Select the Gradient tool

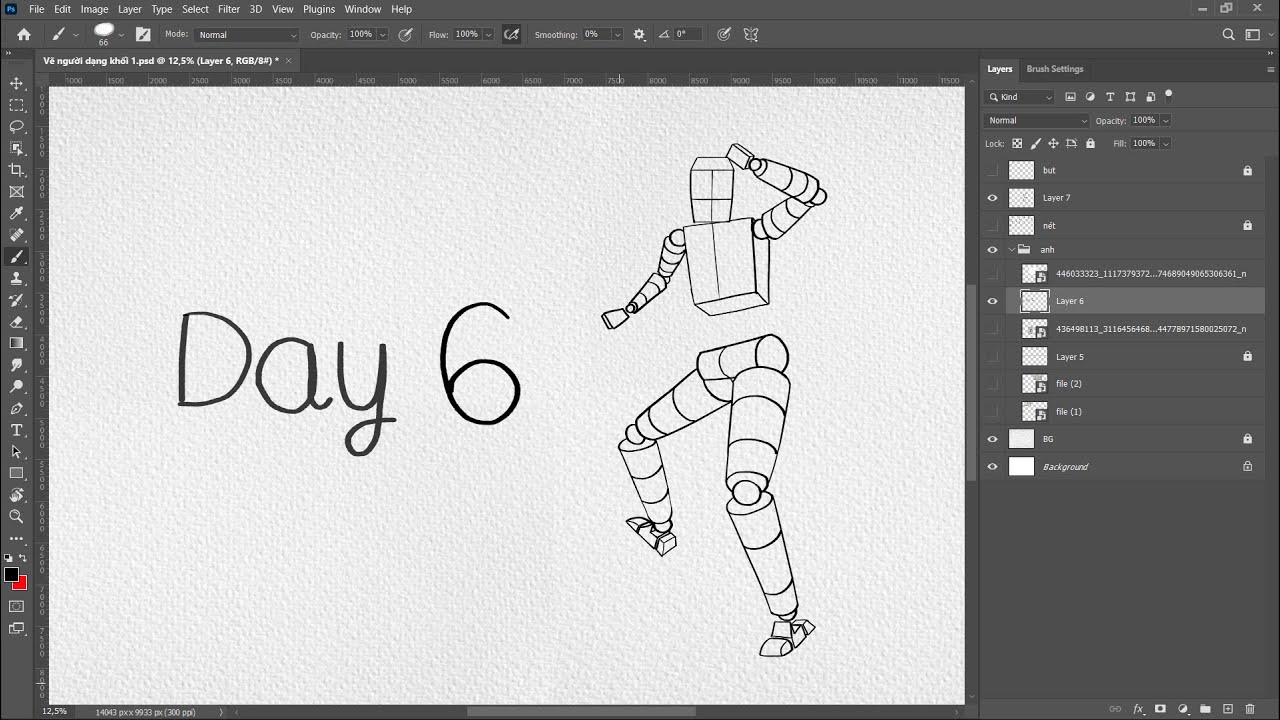click(16, 343)
